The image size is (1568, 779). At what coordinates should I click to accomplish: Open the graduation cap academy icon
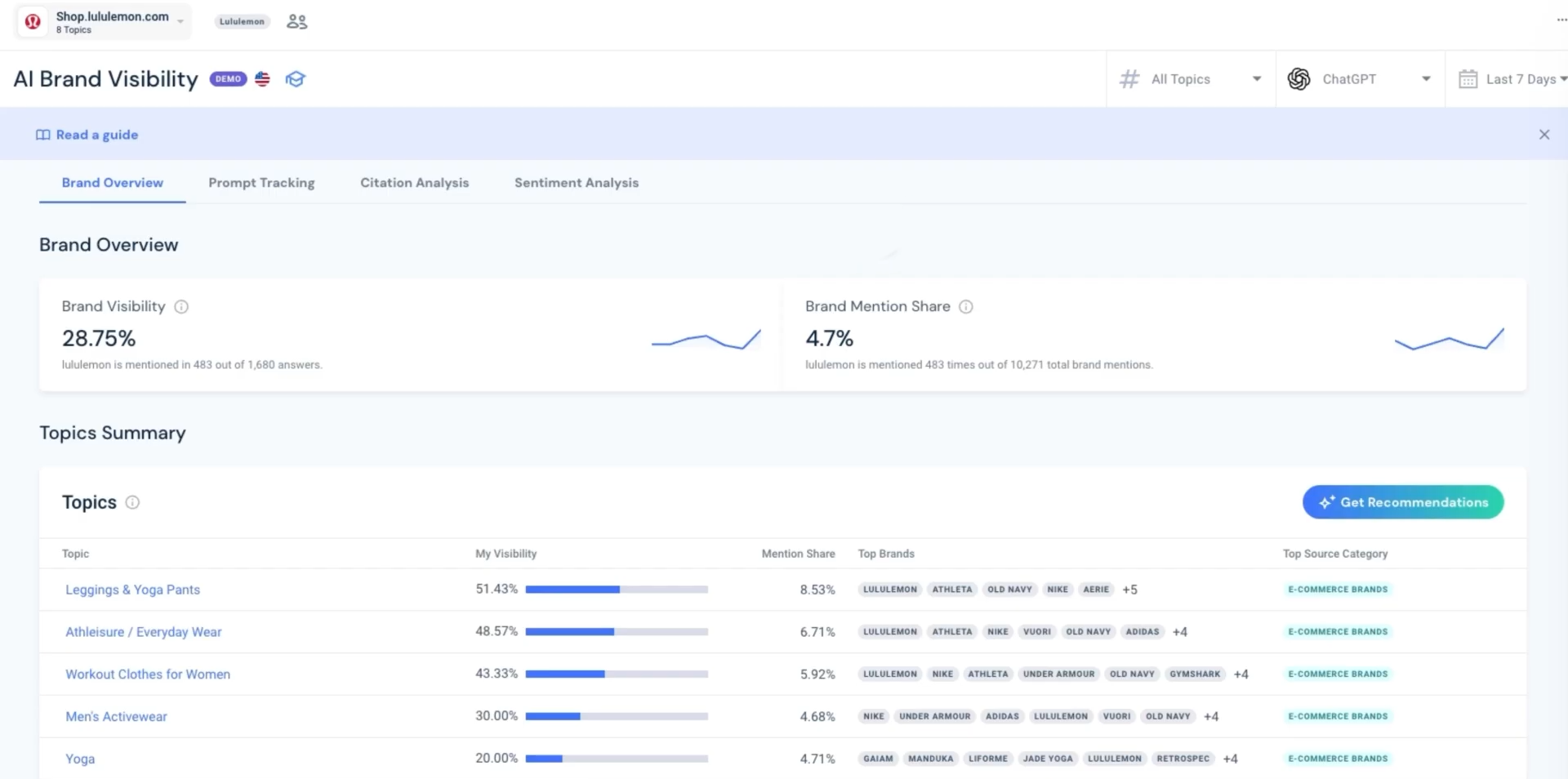pyautogui.click(x=295, y=79)
